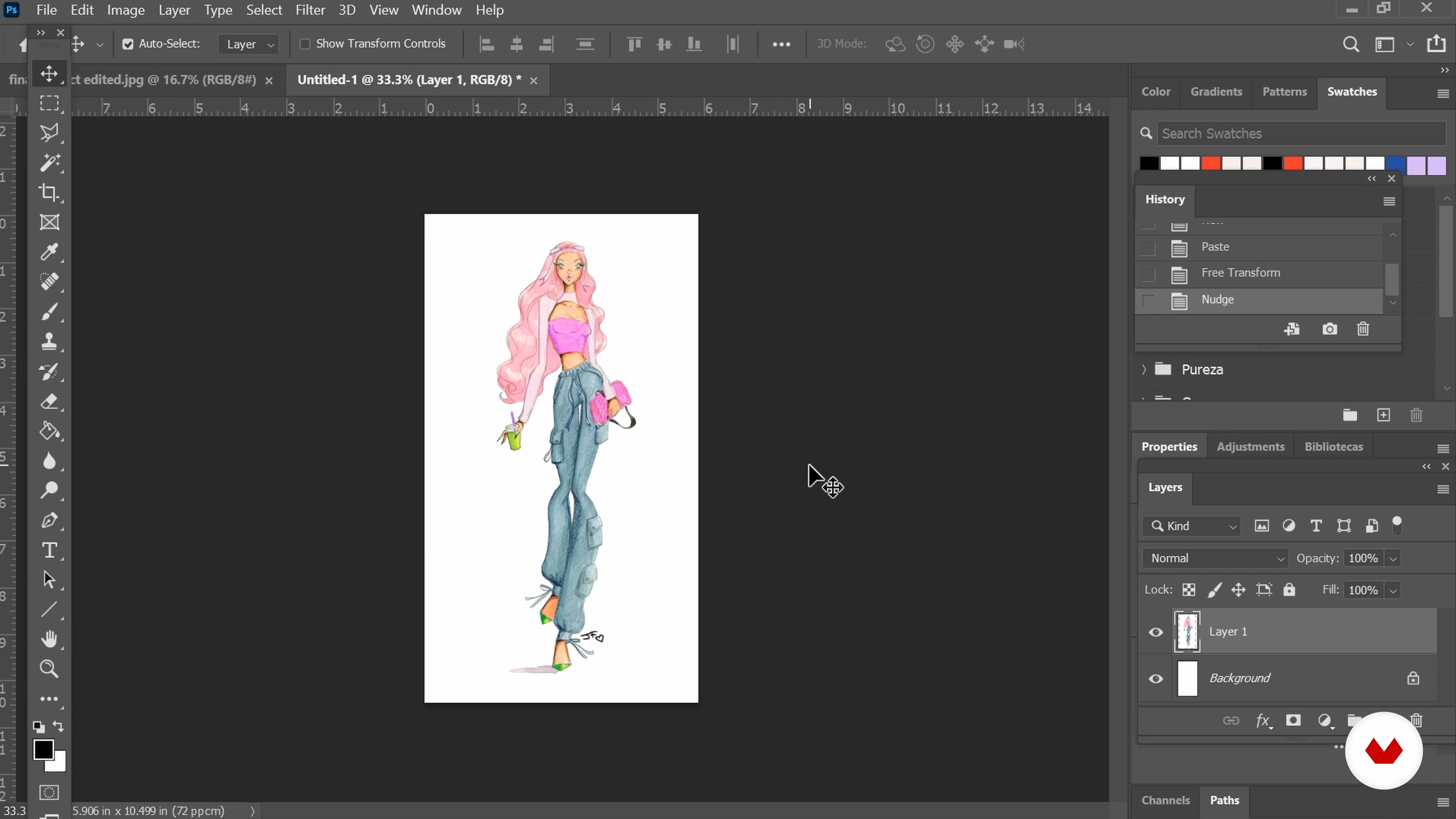Hide the Background layer eye

1156,678
